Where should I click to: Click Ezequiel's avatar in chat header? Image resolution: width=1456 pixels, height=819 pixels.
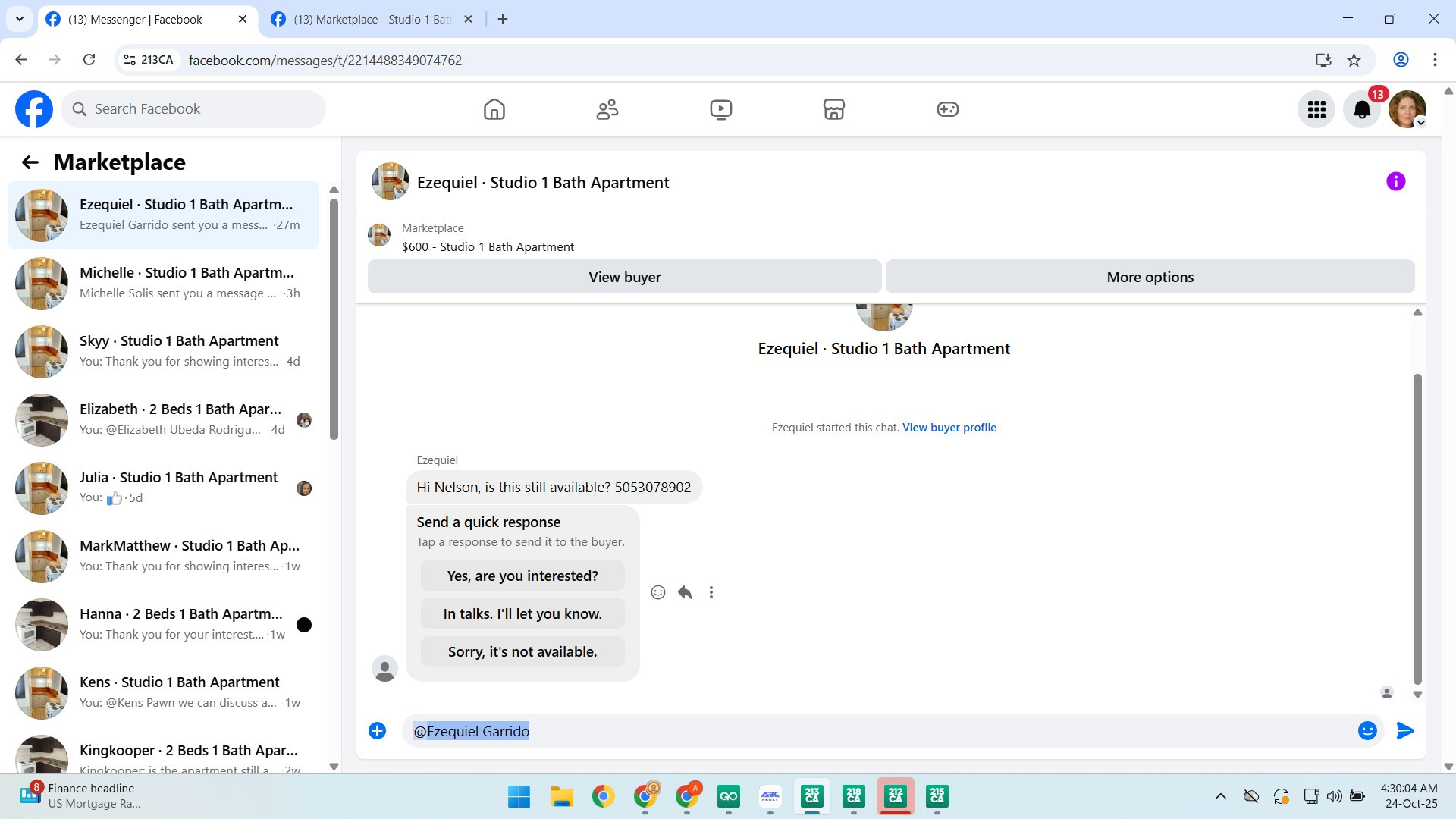point(390,181)
